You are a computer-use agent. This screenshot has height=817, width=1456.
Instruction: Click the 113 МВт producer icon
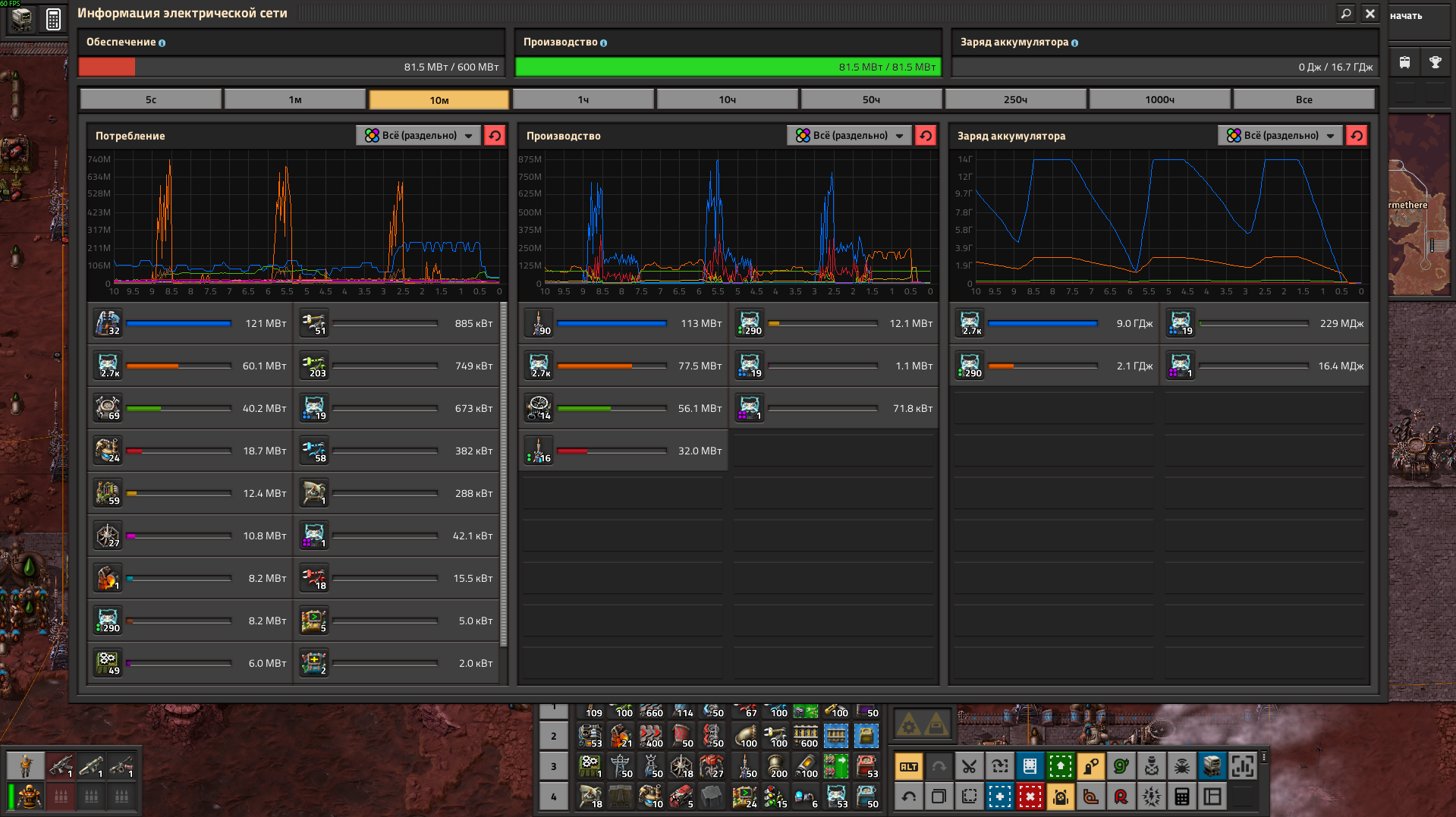(x=539, y=323)
